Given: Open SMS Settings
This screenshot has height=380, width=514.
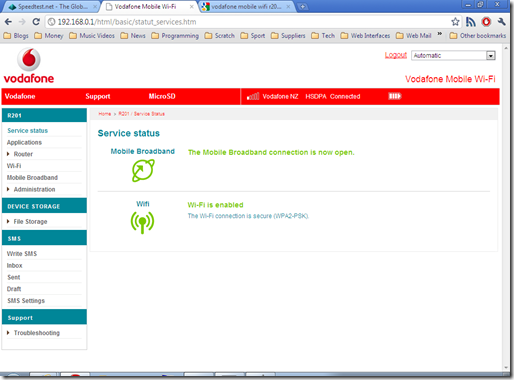Looking at the screenshot, I should (26, 301).
